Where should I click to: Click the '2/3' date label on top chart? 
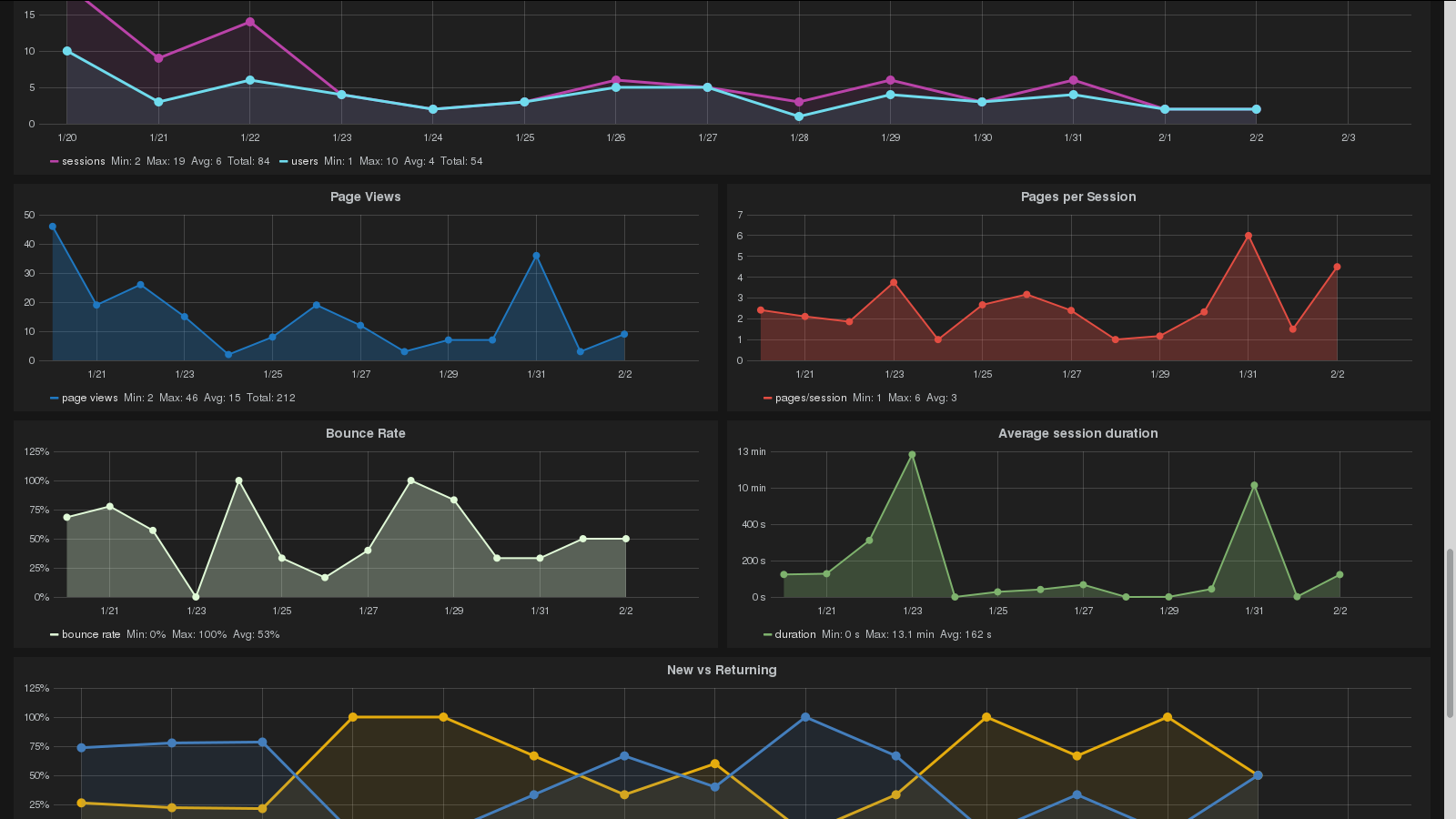pos(1348,137)
